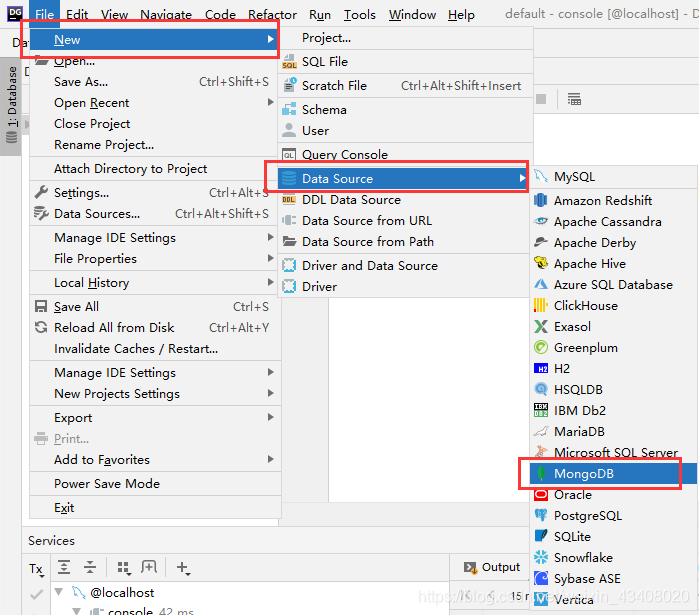Select H2 database icon
The width and height of the screenshot is (699, 615).
541,368
